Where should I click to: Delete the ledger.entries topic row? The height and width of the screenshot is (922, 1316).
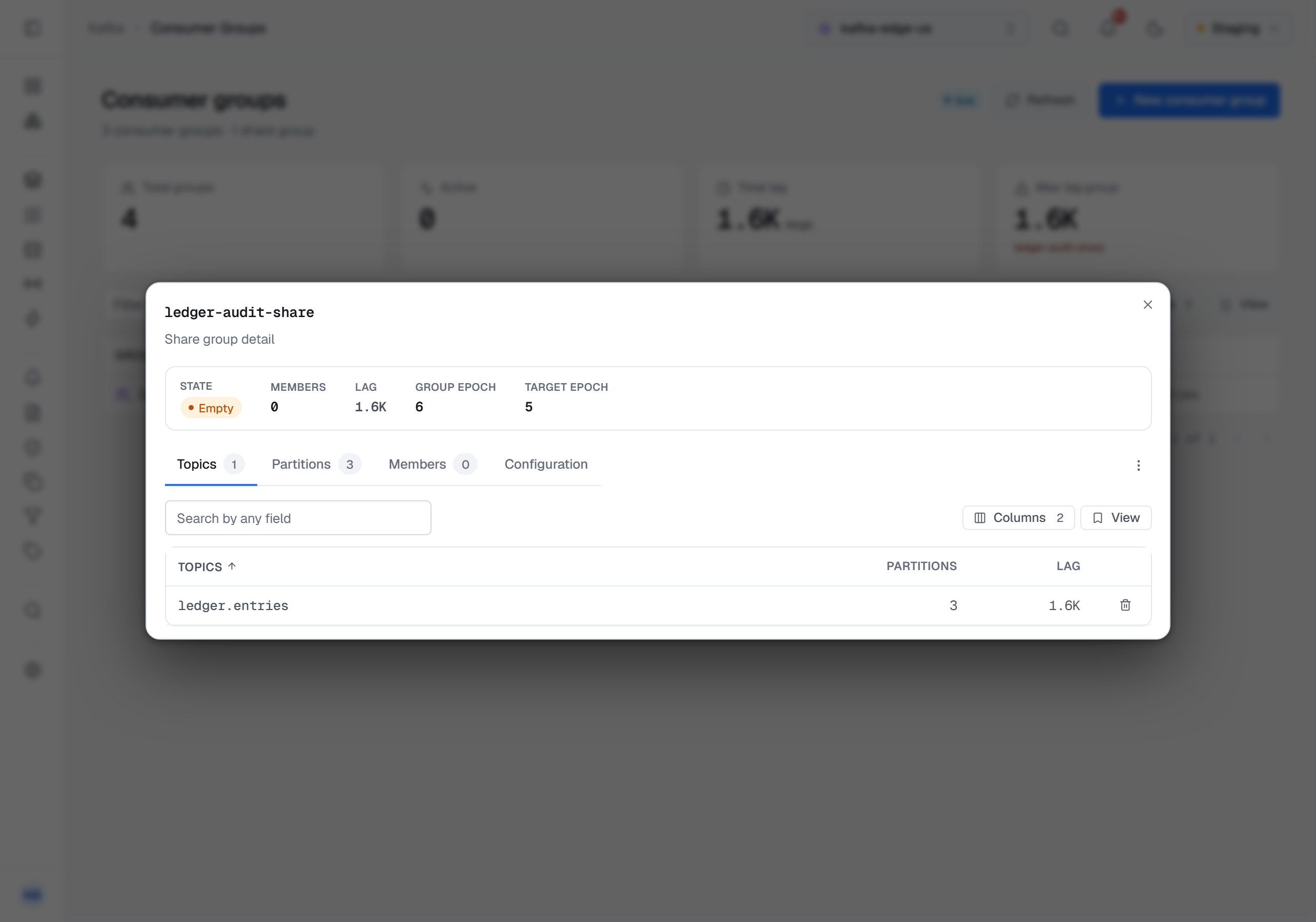[x=1125, y=605]
